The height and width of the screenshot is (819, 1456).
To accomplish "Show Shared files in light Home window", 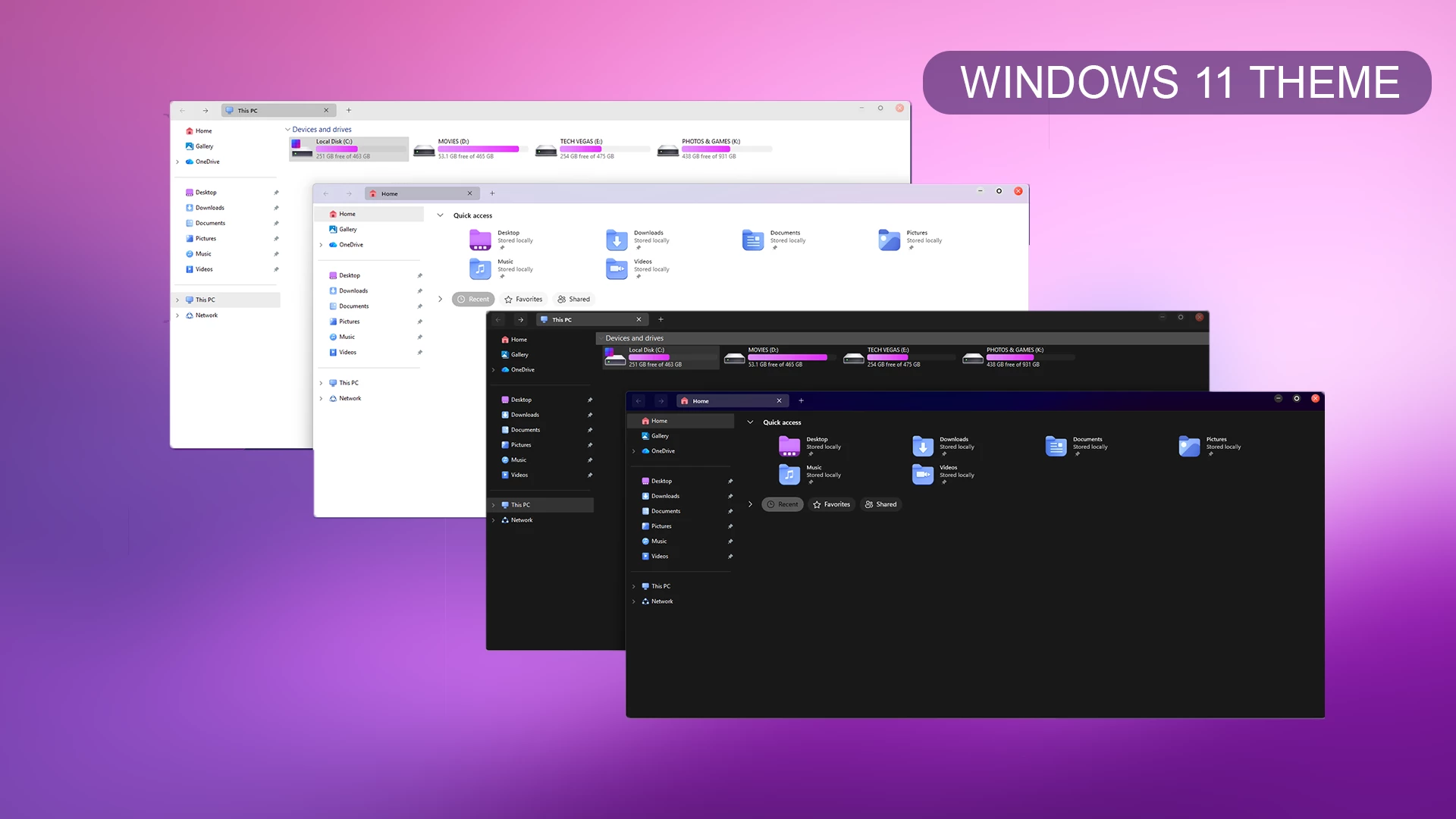I will pyautogui.click(x=573, y=300).
